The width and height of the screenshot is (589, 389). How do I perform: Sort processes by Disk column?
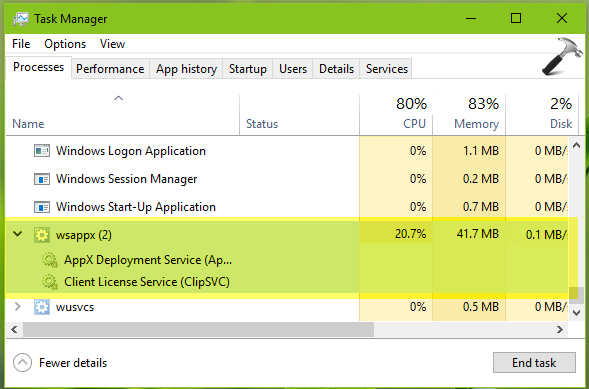point(542,114)
